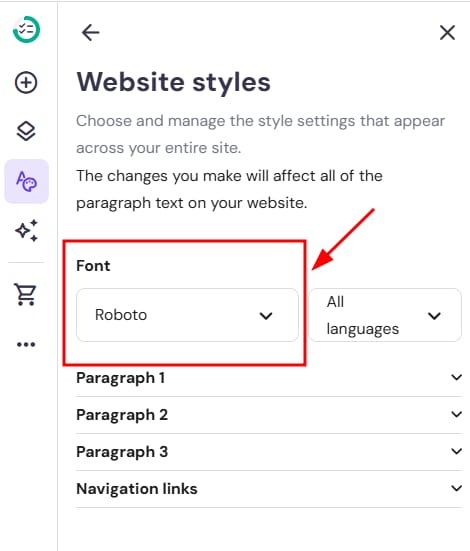The width and height of the screenshot is (470, 551).
Task: Open the checklist progress icon in sidebar
Action: 26,30
